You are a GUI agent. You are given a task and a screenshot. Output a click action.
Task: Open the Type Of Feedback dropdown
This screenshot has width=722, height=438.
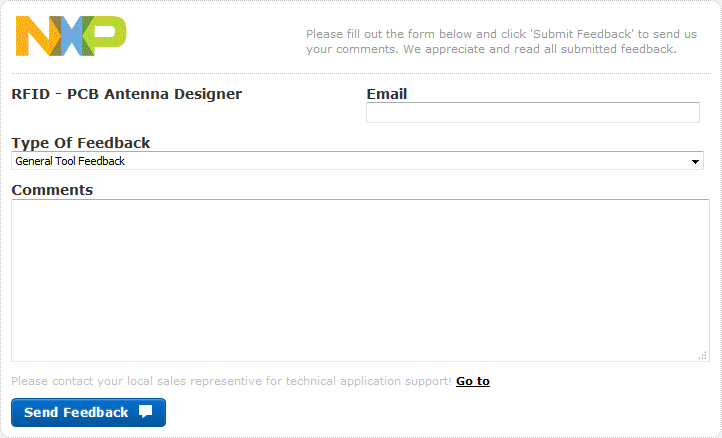pos(357,161)
